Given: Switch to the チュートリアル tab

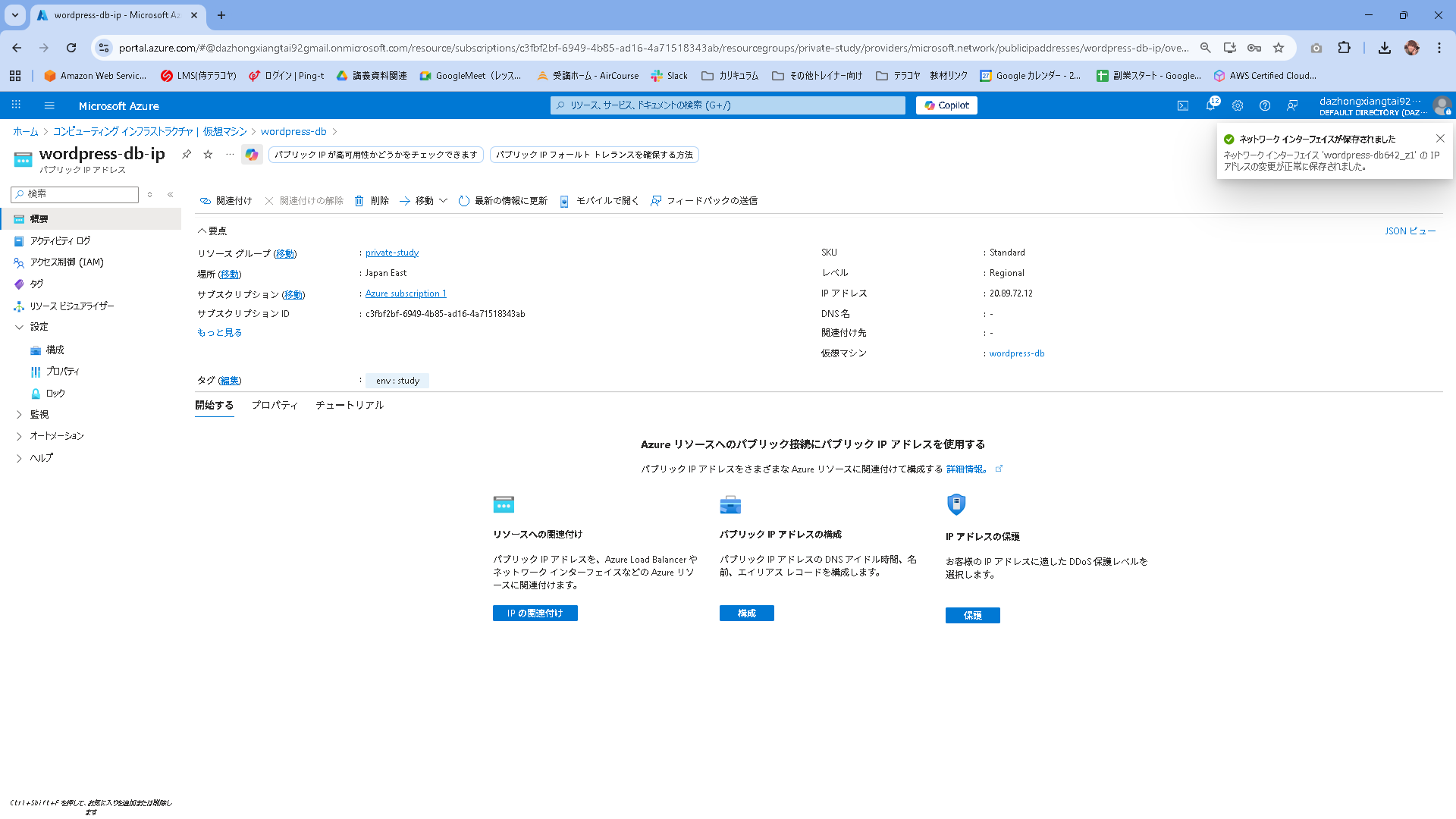Looking at the screenshot, I should [x=350, y=405].
